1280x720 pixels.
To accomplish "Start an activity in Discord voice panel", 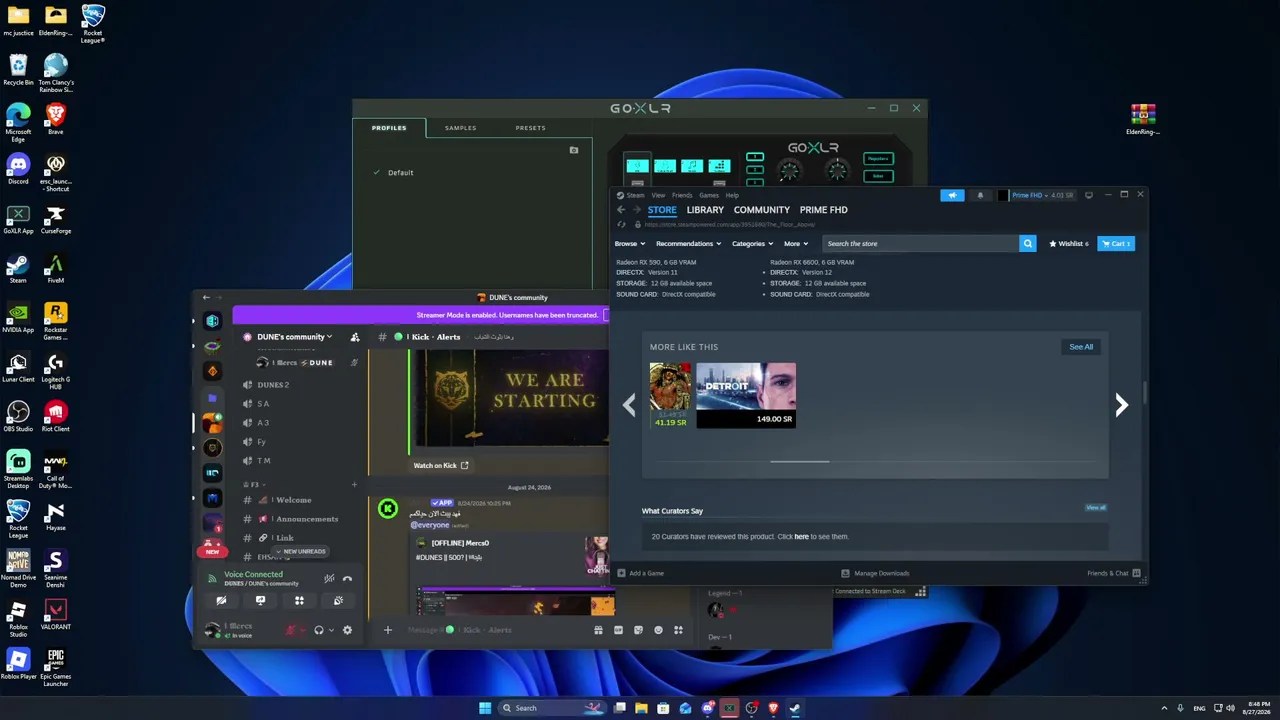I will click(x=299, y=601).
